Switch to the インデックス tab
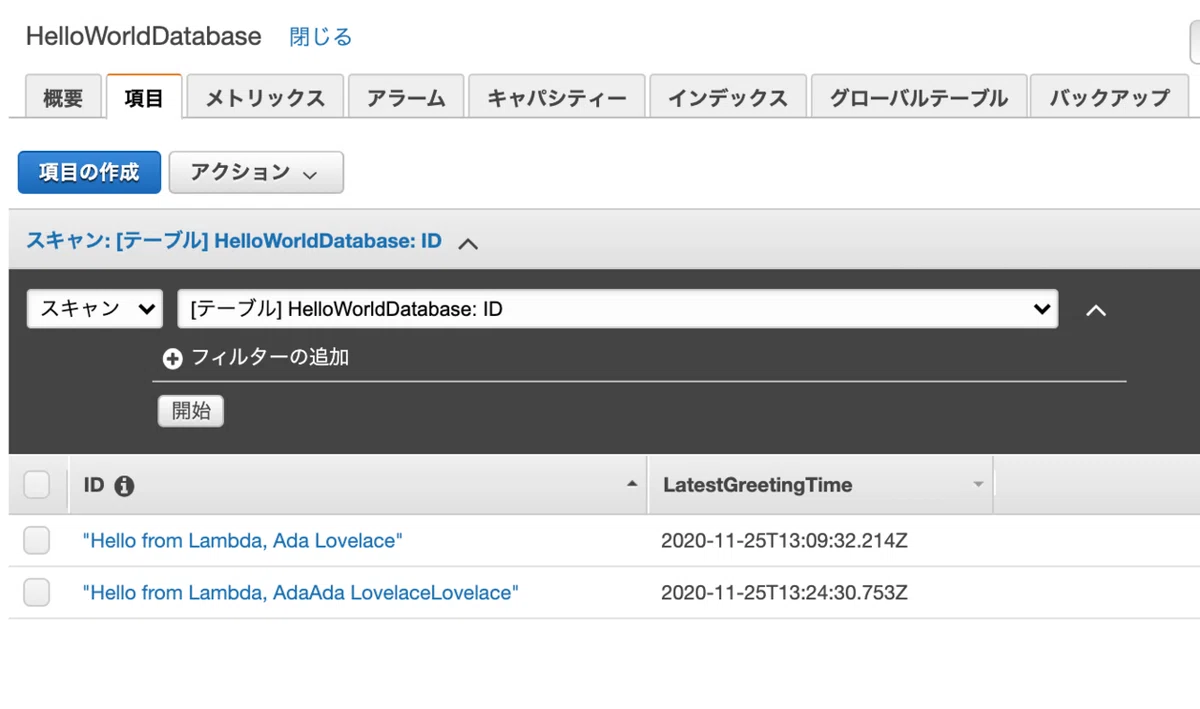This screenshot has width=1200, height=709. (x=727, y=97)
